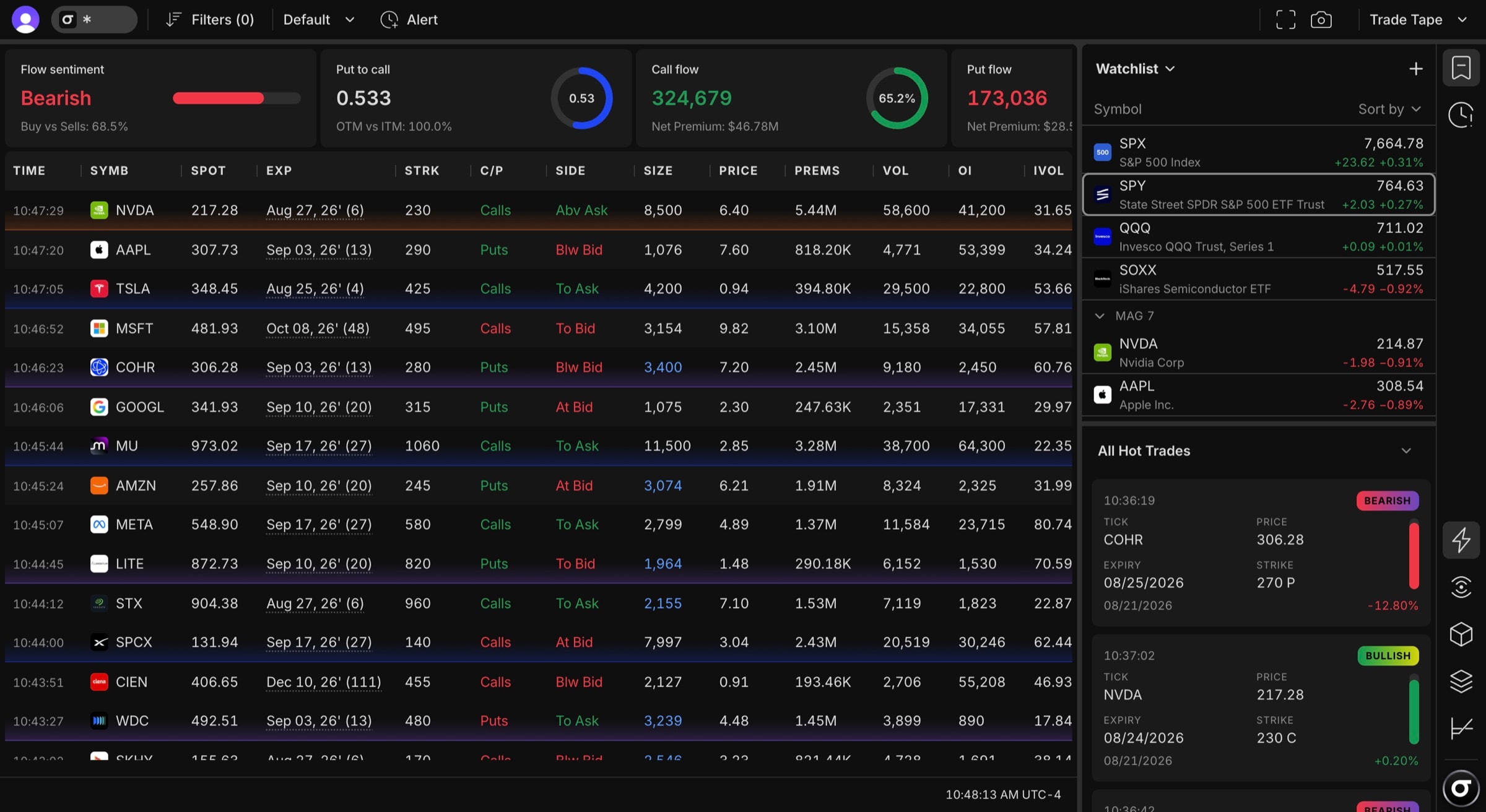Click the CIEN logo in trade row
This screenshot has height=812, width=1486.
coord(99,681)
